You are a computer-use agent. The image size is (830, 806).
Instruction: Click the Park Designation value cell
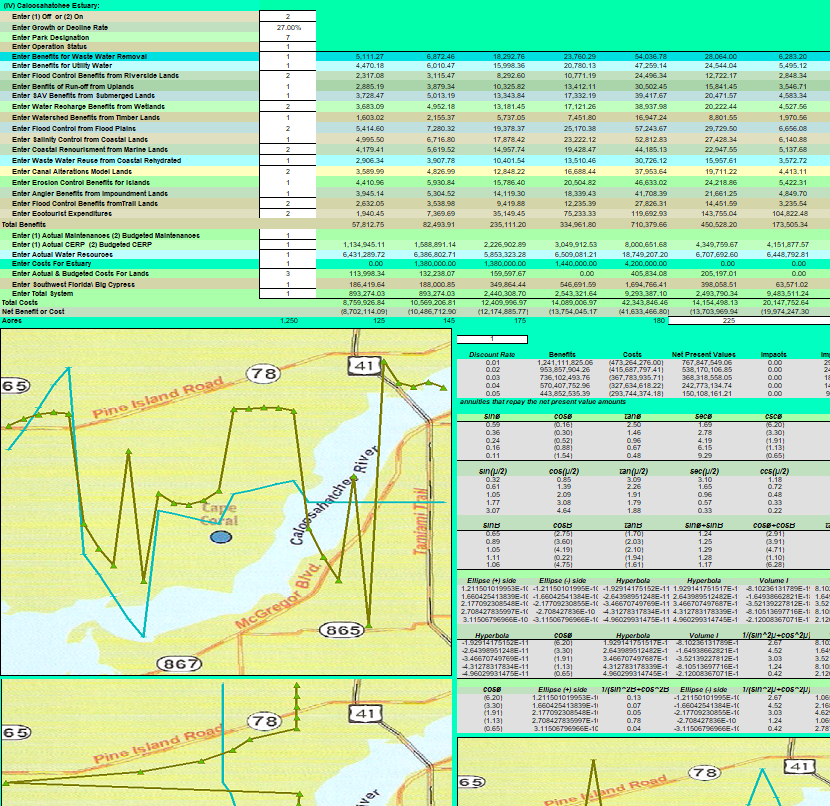[288, 37]
